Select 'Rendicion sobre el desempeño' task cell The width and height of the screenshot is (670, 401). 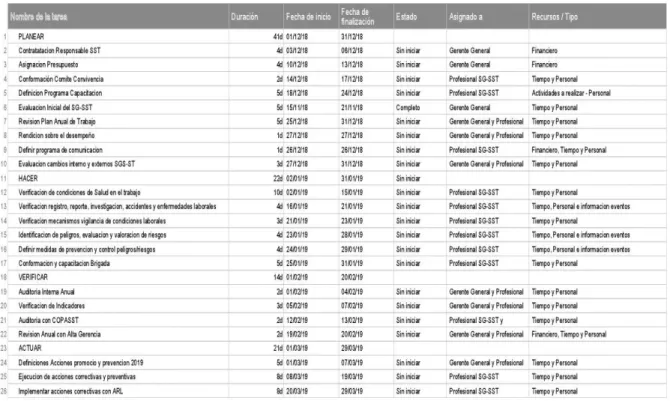tap(56, 136)
